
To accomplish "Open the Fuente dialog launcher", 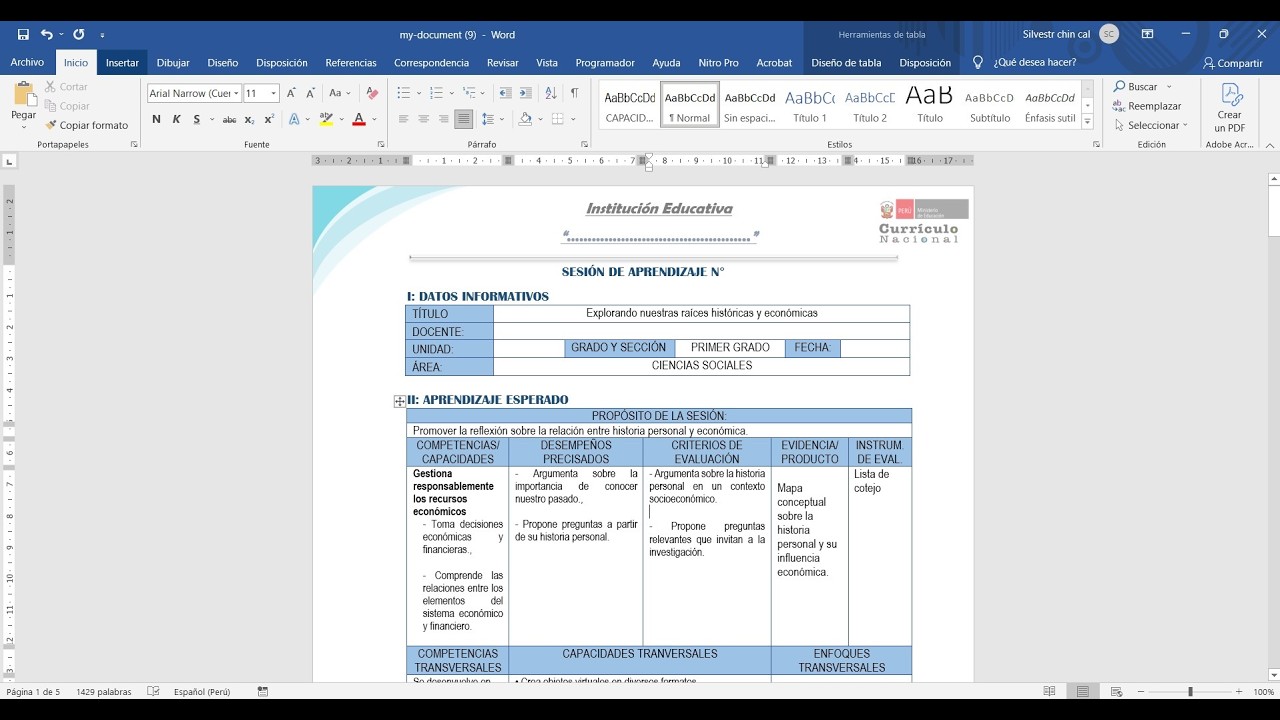I will point(381,144).
